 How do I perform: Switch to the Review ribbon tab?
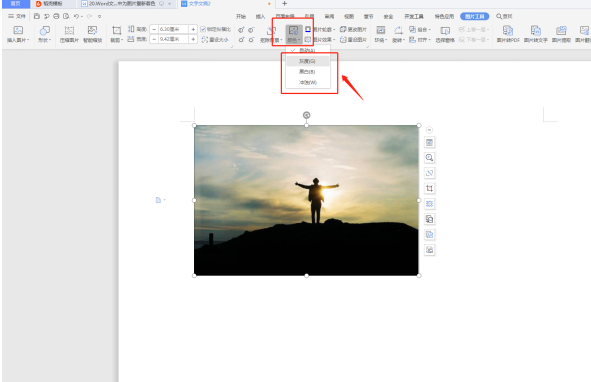tap(329, 16)
